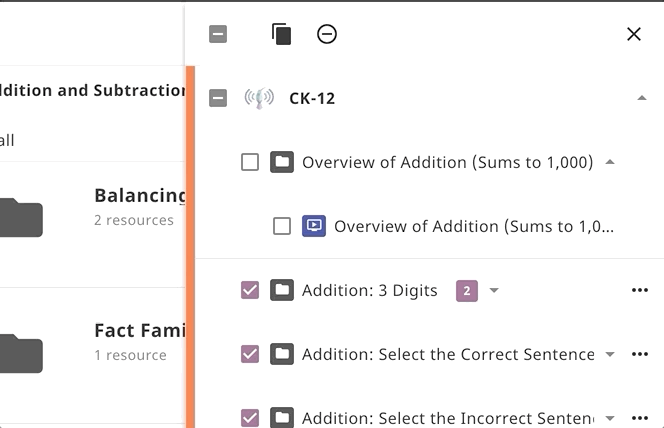Check the Overview of Addition folder checkbox
This screenshot has height=428, width=664.
250,162
